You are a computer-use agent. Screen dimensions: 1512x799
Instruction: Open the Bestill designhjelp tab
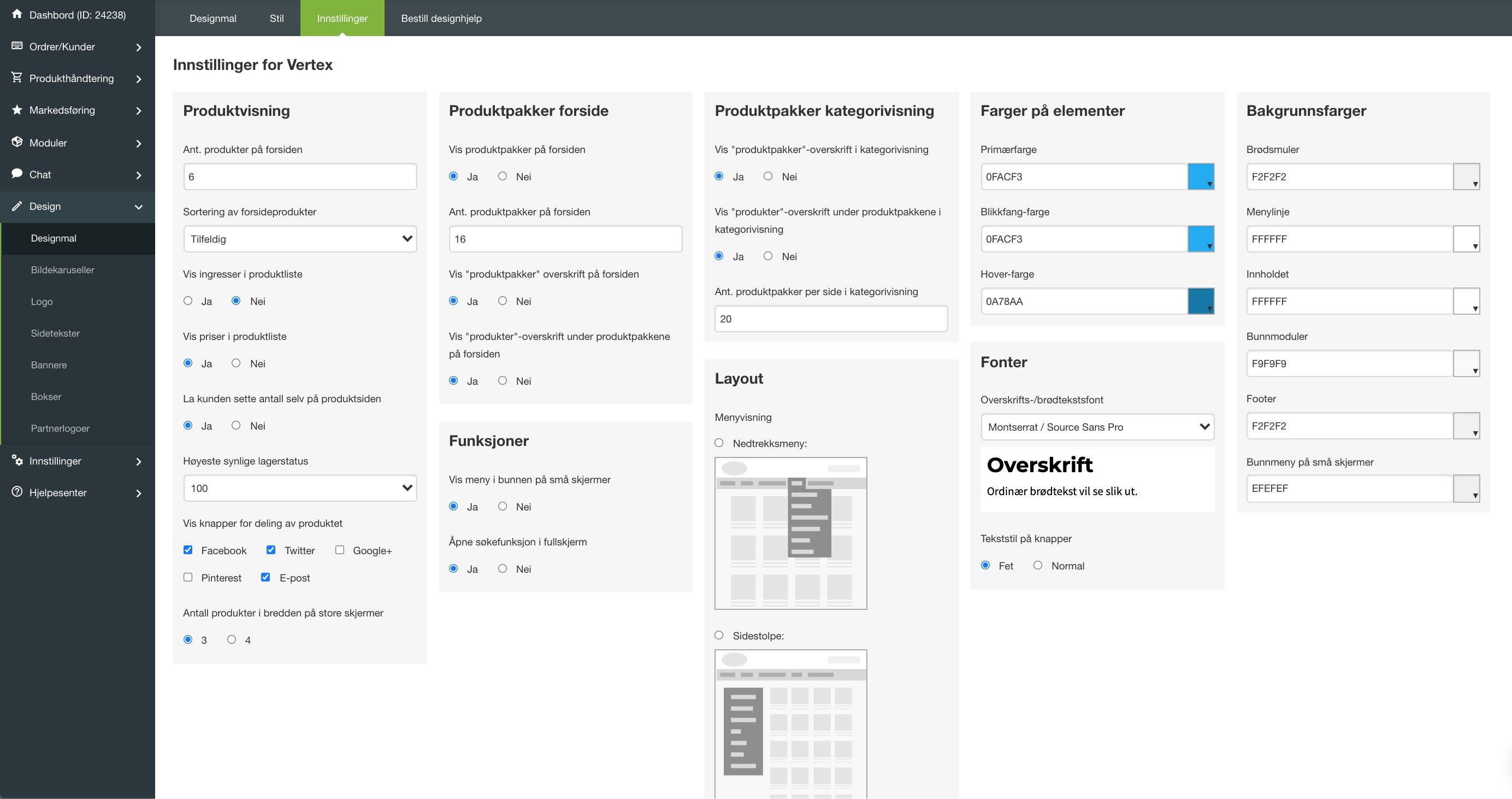(441, 18)
